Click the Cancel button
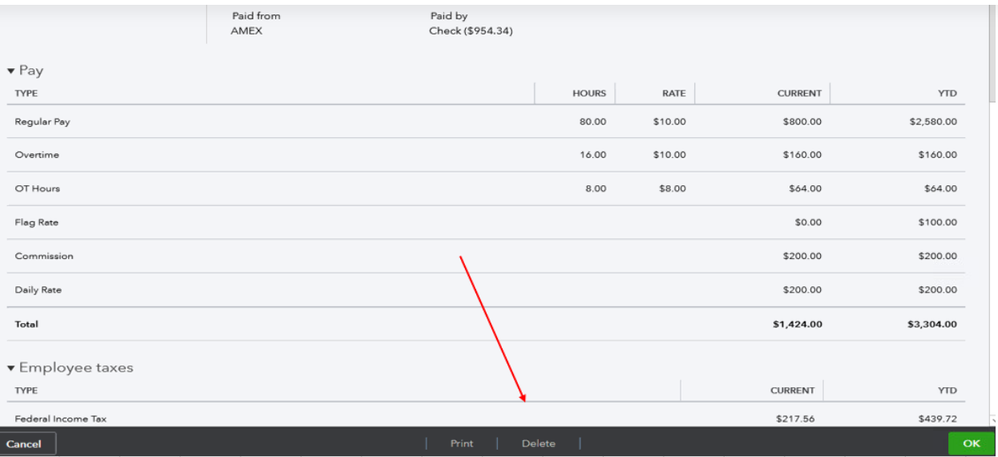Image resolution: width=998 pixels, height=457 pixels. pos(27,443)
